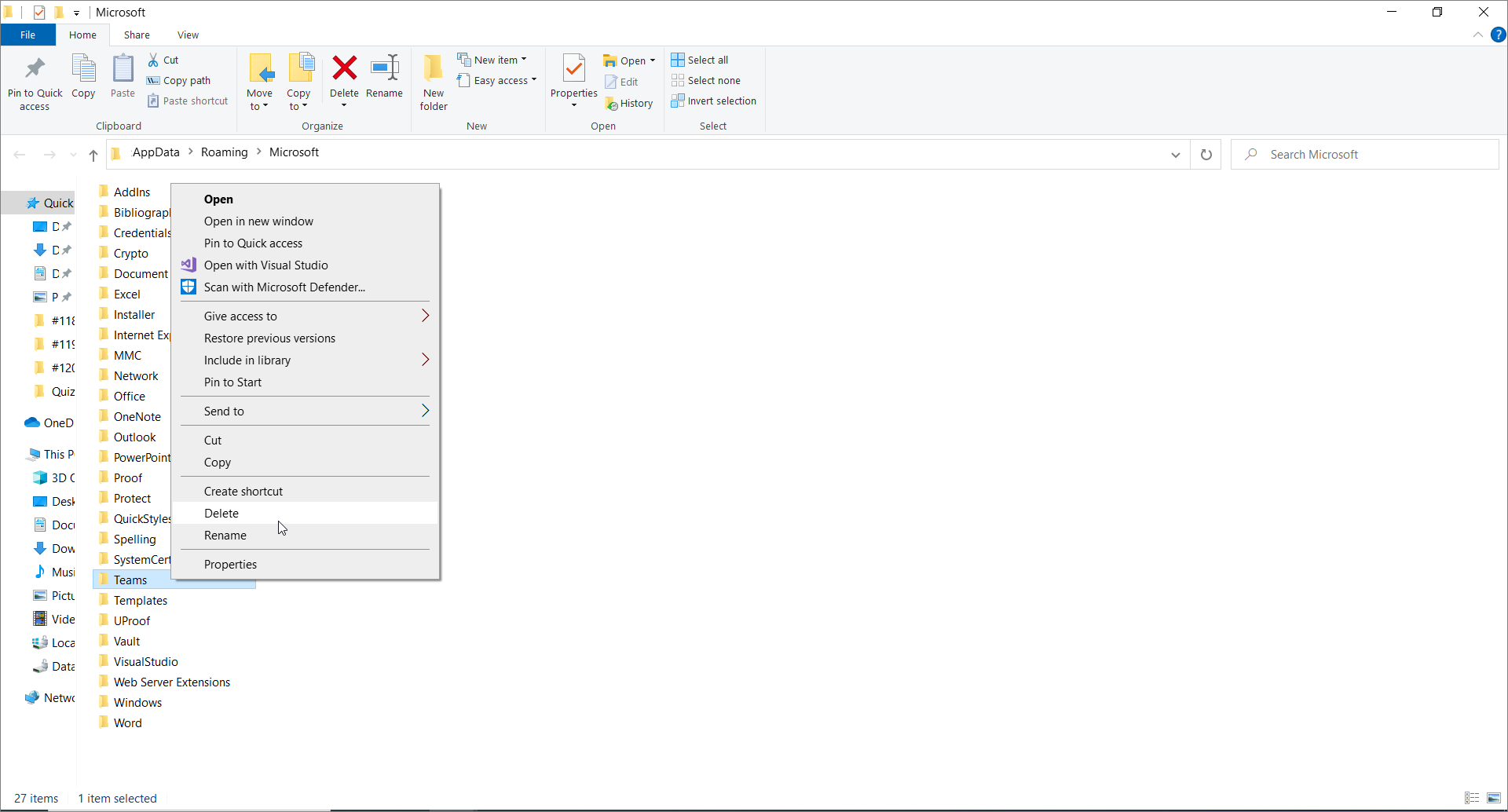Open History from the ribbon
1508x812 pixels.
[x=629, y=103]
